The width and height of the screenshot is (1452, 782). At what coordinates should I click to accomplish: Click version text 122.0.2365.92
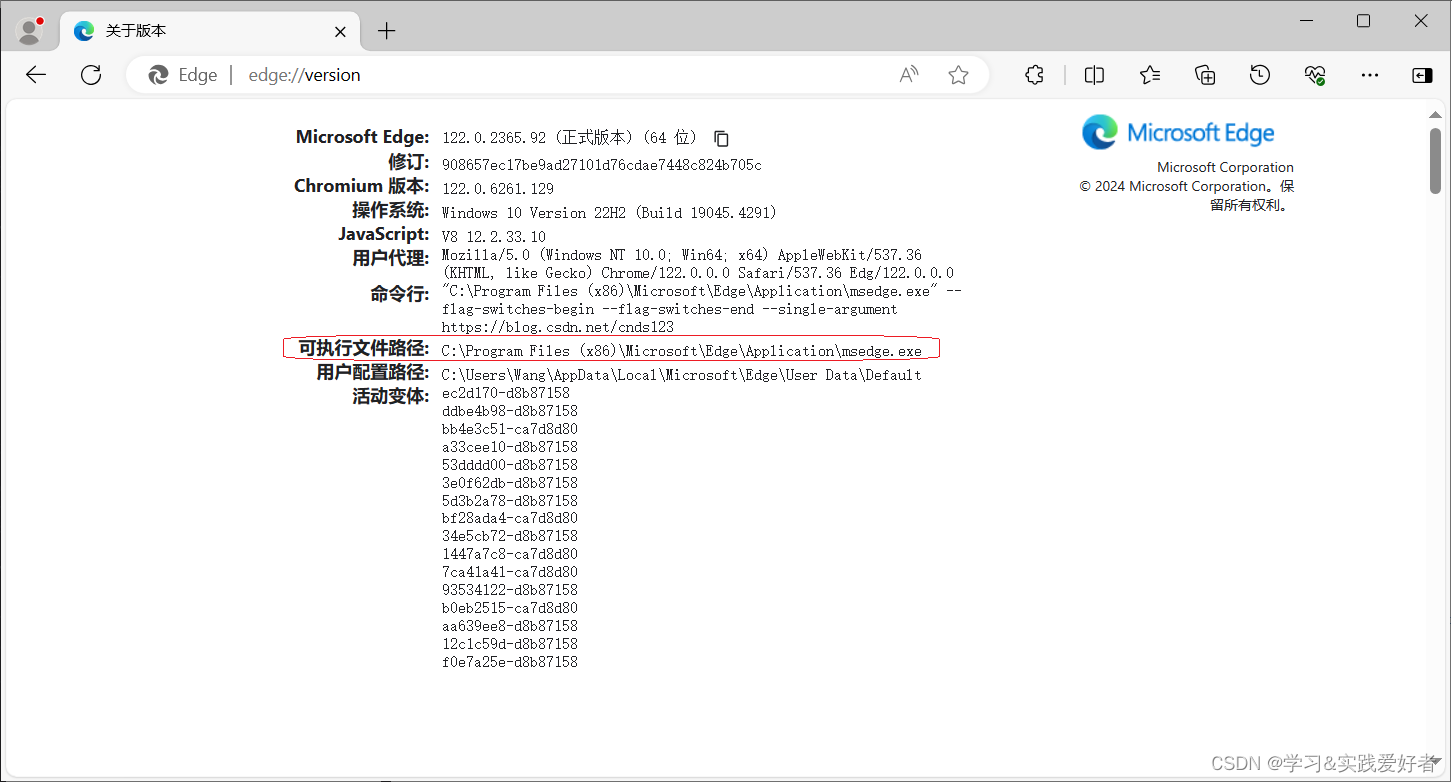tap(494, 138)
